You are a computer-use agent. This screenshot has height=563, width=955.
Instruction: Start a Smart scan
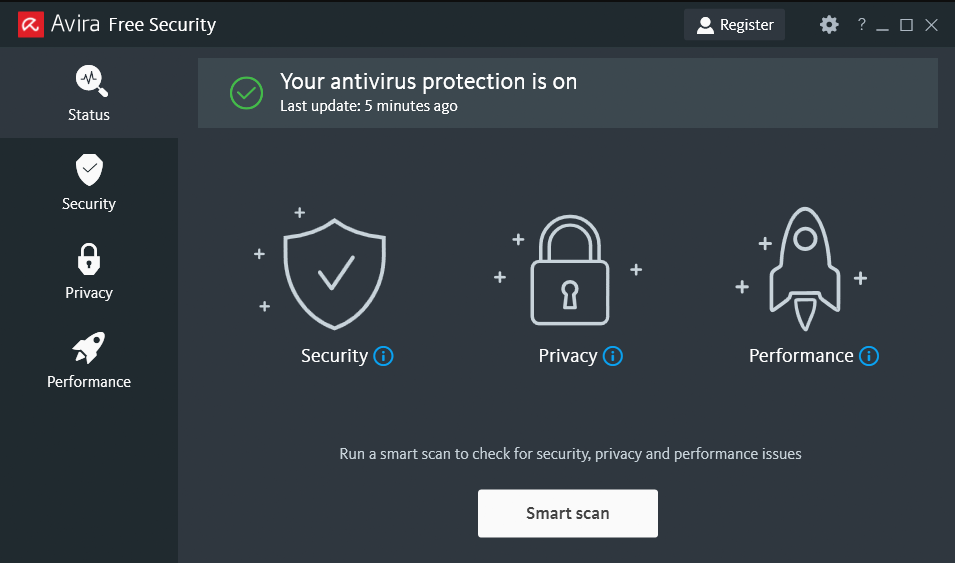(x=568, y=513)
